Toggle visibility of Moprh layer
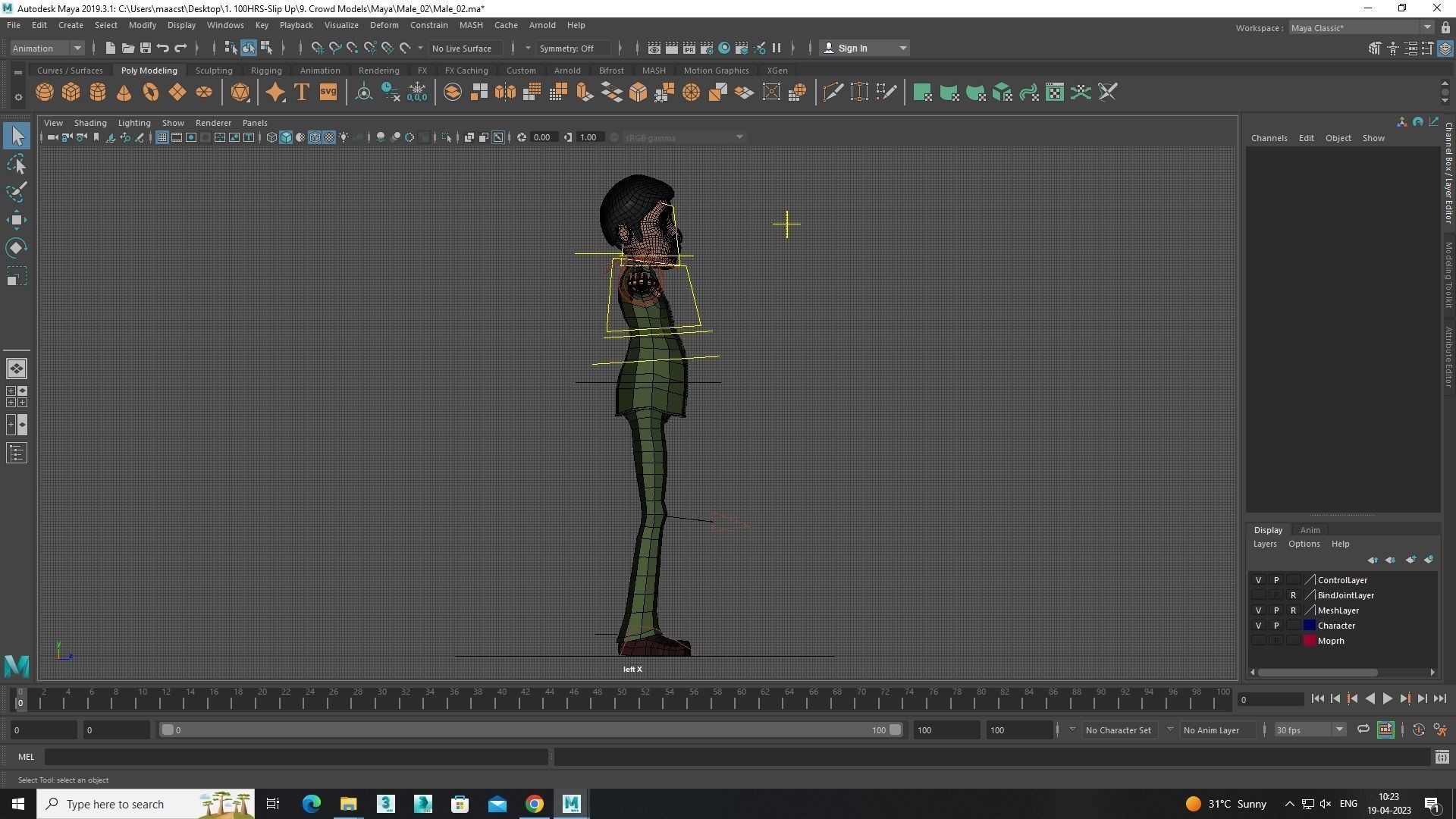Viewport: 1456px width, 819px height. [x=1258, y=641]
